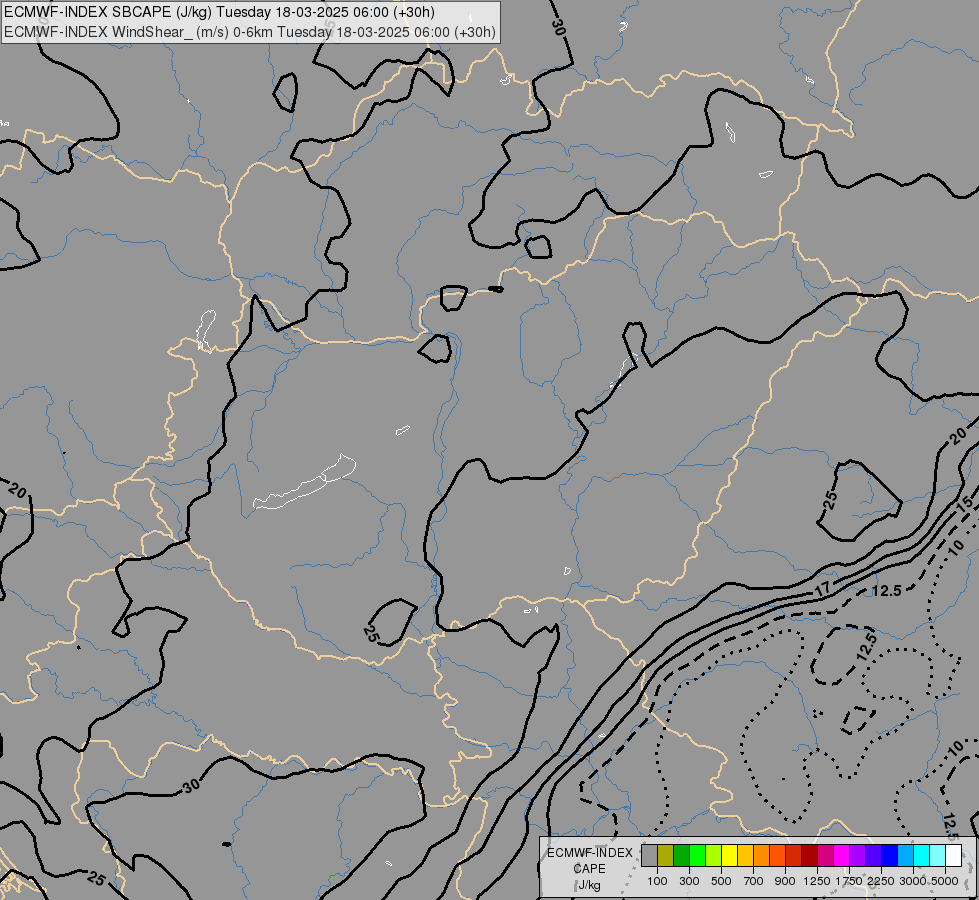Click the contour label 17
Screen dimensions: 979x900
(823, 588)
